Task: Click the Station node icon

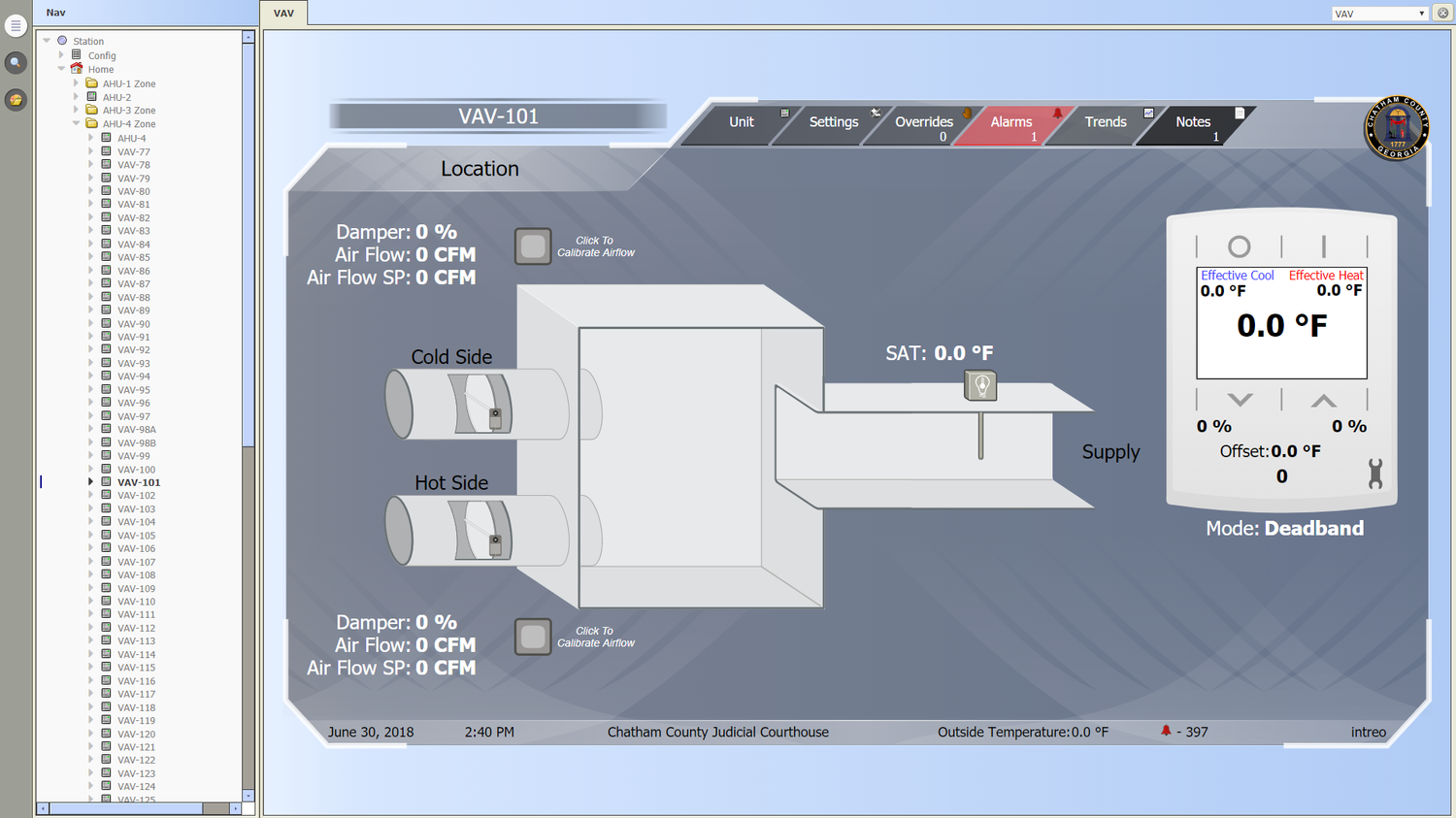Action: 62,41
